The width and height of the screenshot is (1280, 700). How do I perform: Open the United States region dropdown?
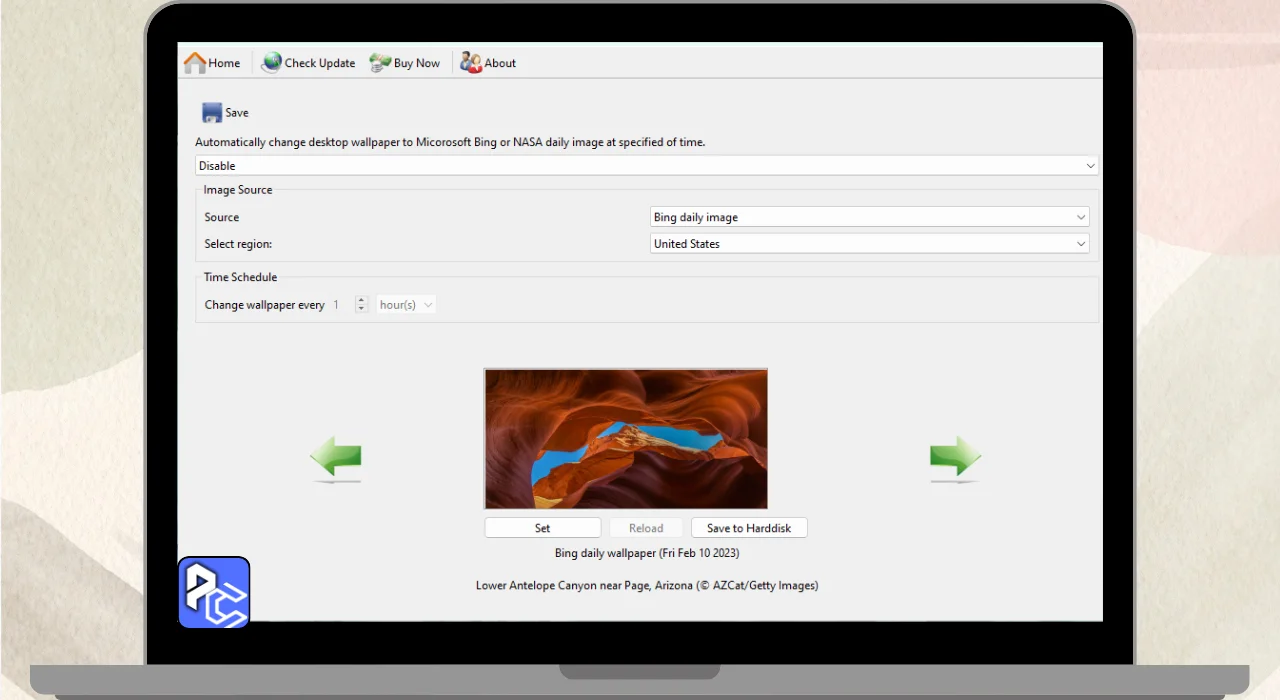point(869,244)
